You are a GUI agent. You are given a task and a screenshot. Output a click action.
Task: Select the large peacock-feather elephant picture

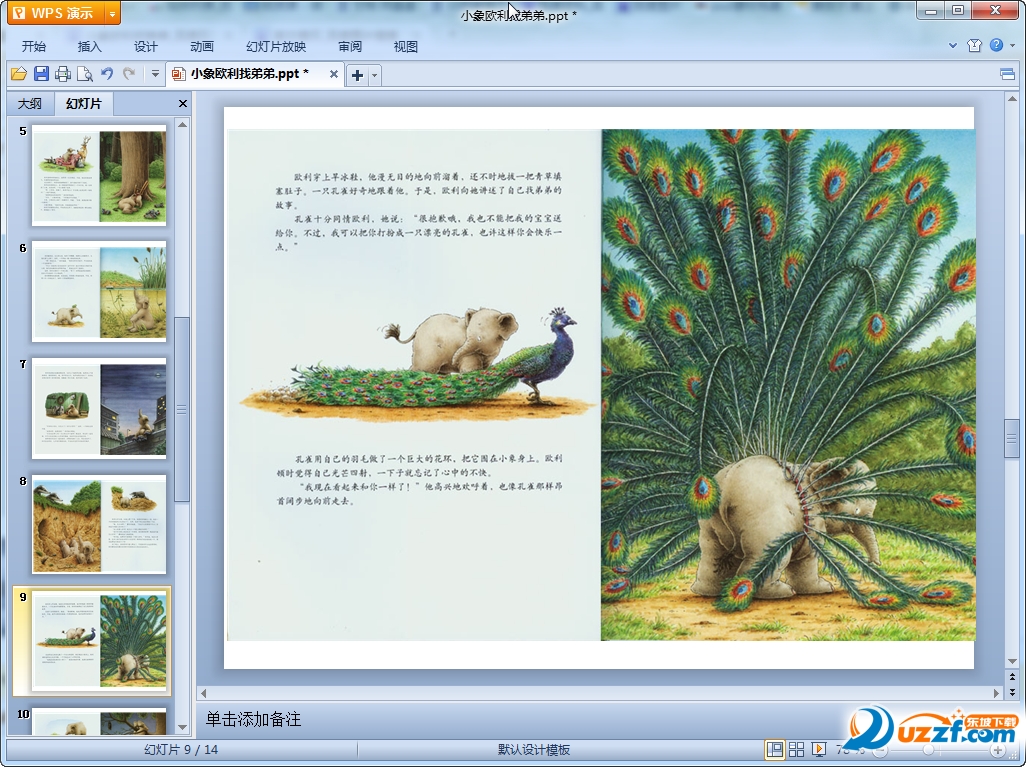click(x=788, y=385)
